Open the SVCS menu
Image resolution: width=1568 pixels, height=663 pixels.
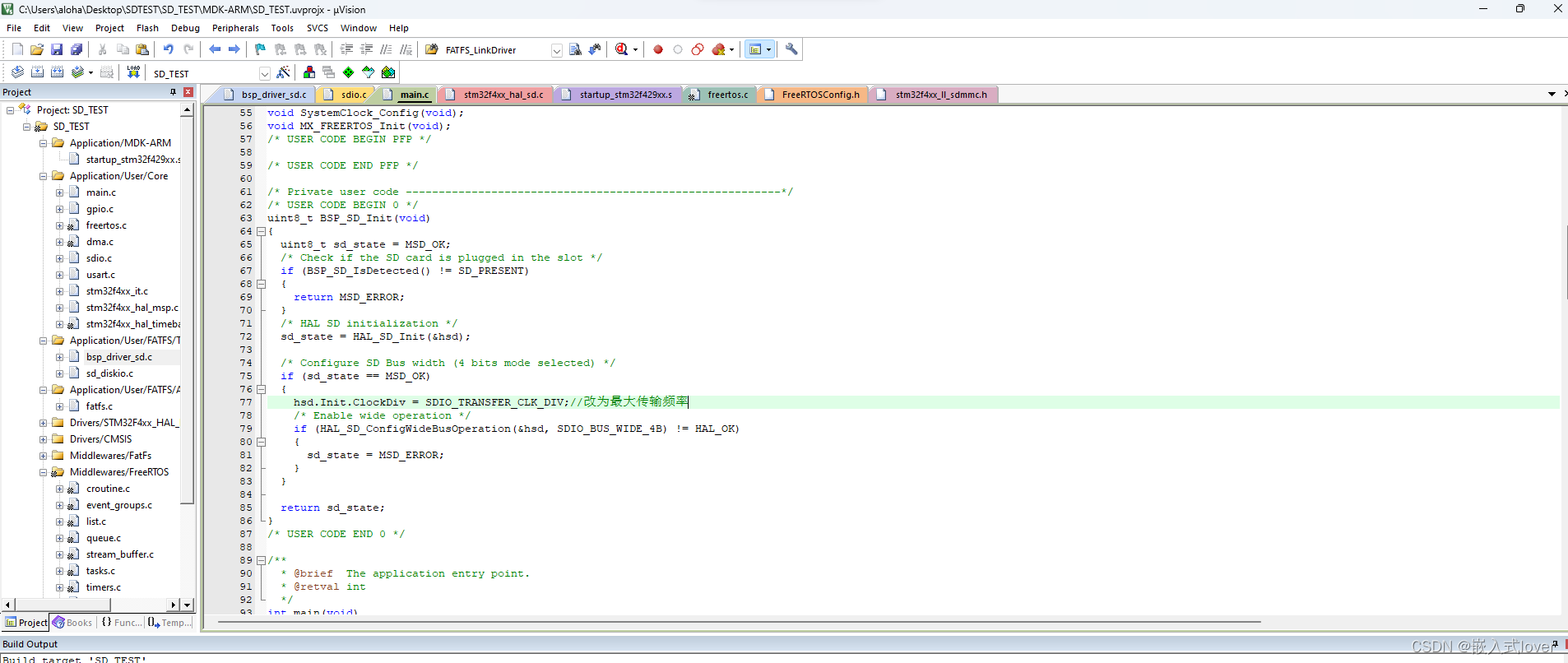click(318, 28)
